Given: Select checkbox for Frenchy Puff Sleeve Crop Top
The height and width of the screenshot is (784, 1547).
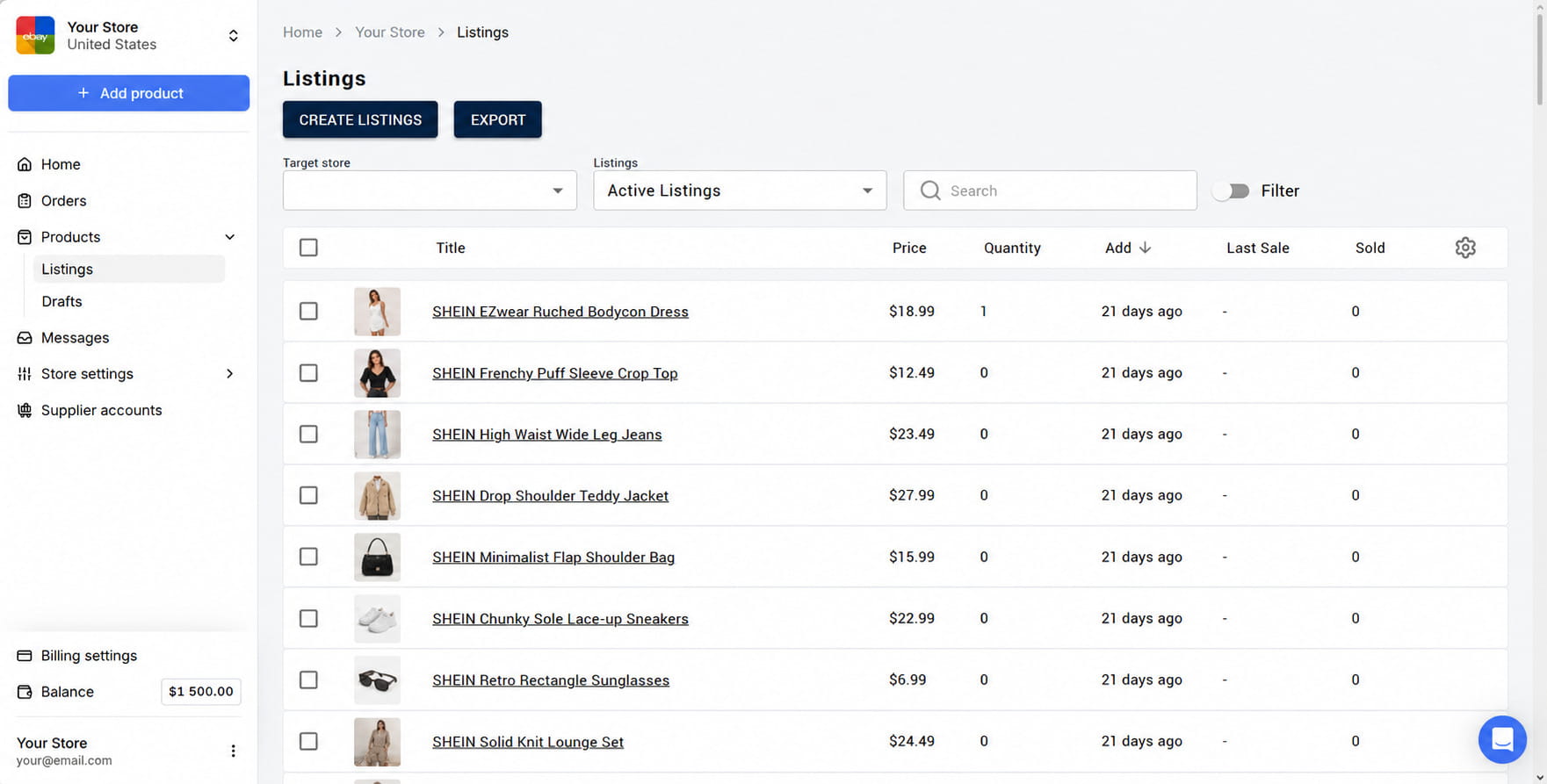Looking at the screenshot, I should 308,372.
